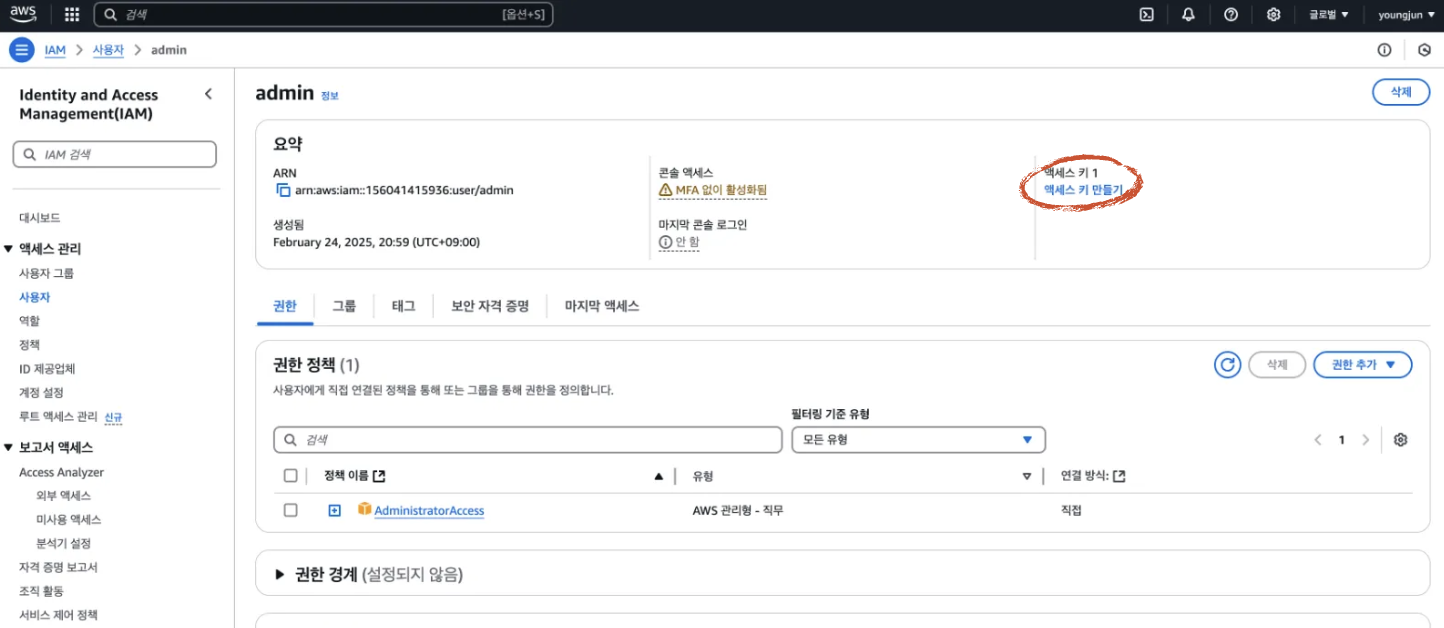Click the top AWS search field
Screen dimensions: 1444x628
pos(323,15)
